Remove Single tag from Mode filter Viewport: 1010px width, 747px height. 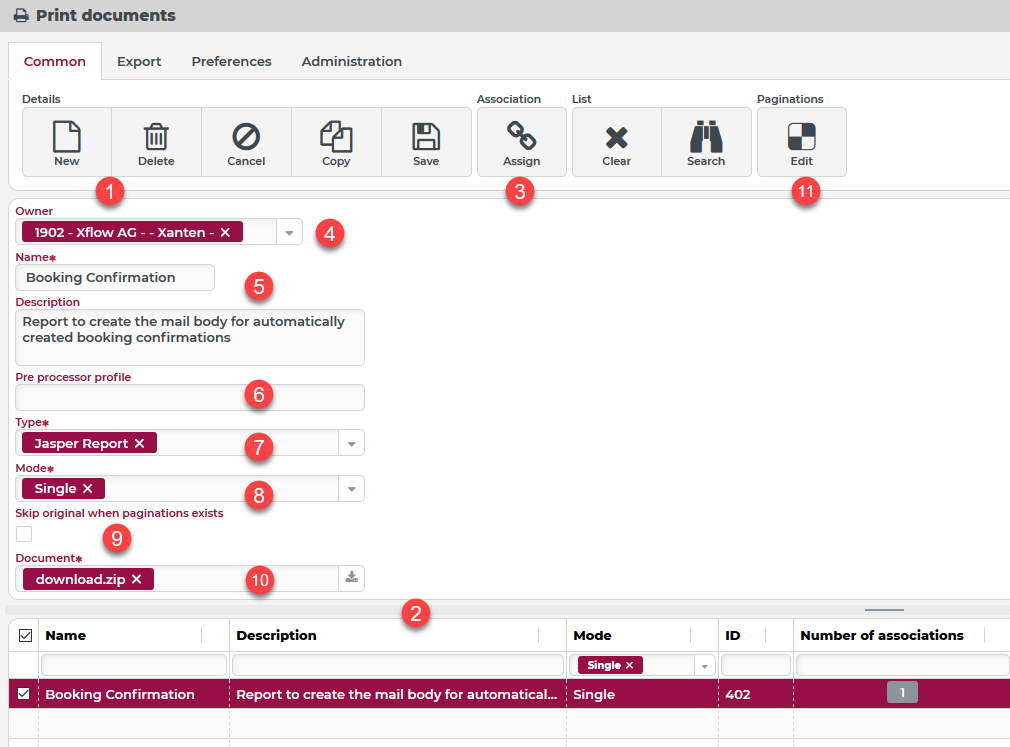click(x=629, y=665)
